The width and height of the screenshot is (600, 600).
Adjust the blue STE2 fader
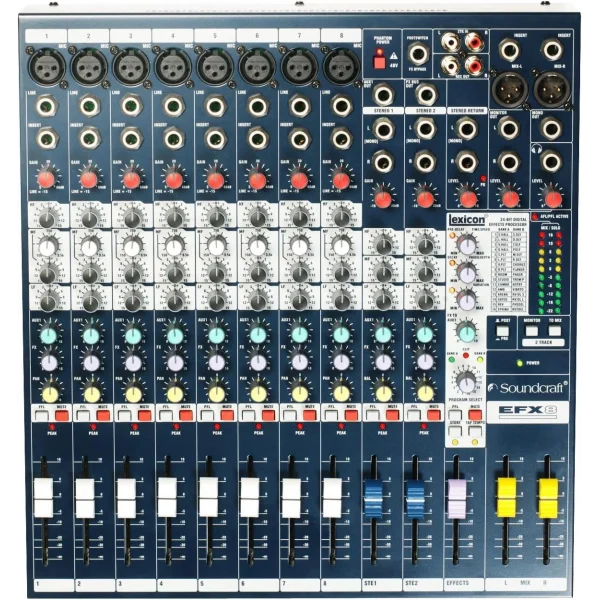tap(415, 497)
